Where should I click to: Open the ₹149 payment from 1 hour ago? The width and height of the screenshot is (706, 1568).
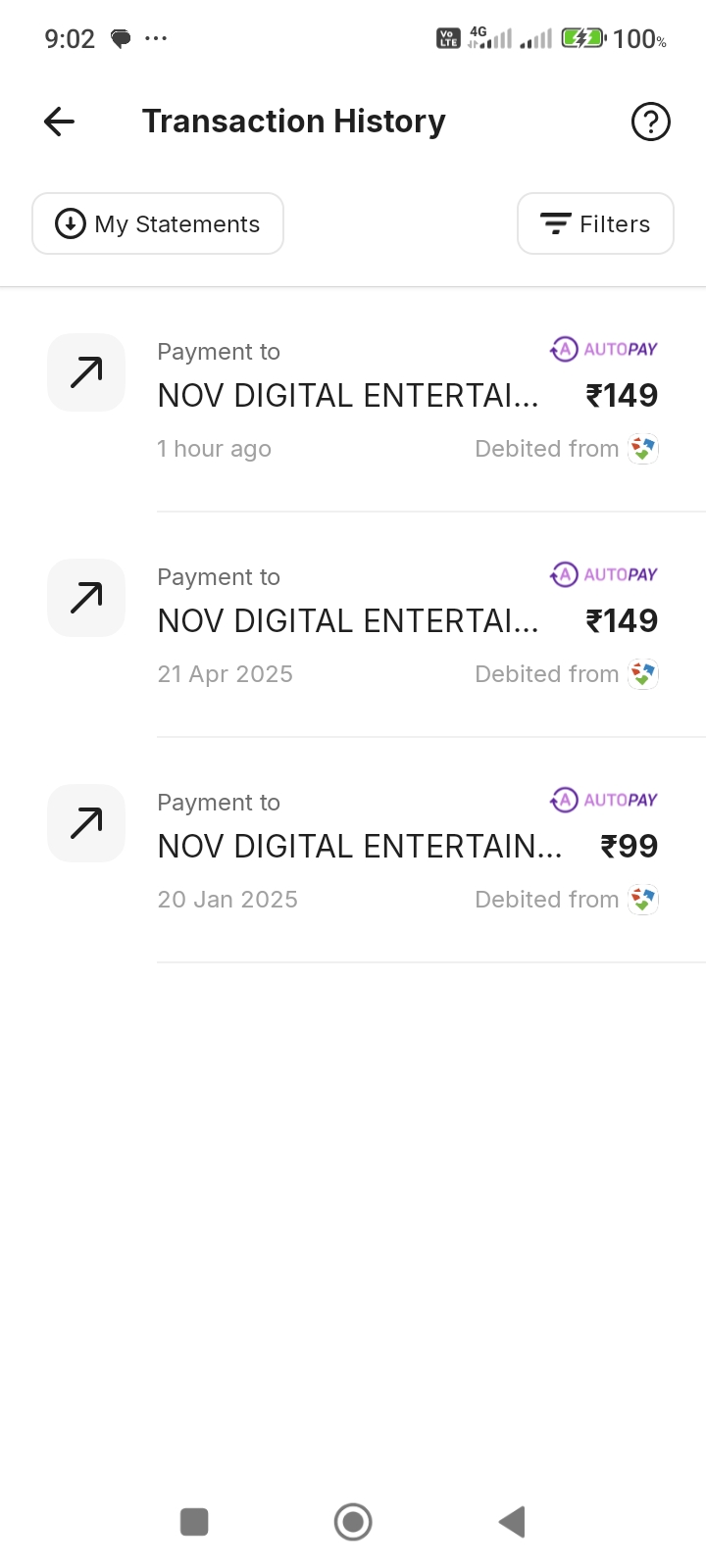click(x=348, y=396)
